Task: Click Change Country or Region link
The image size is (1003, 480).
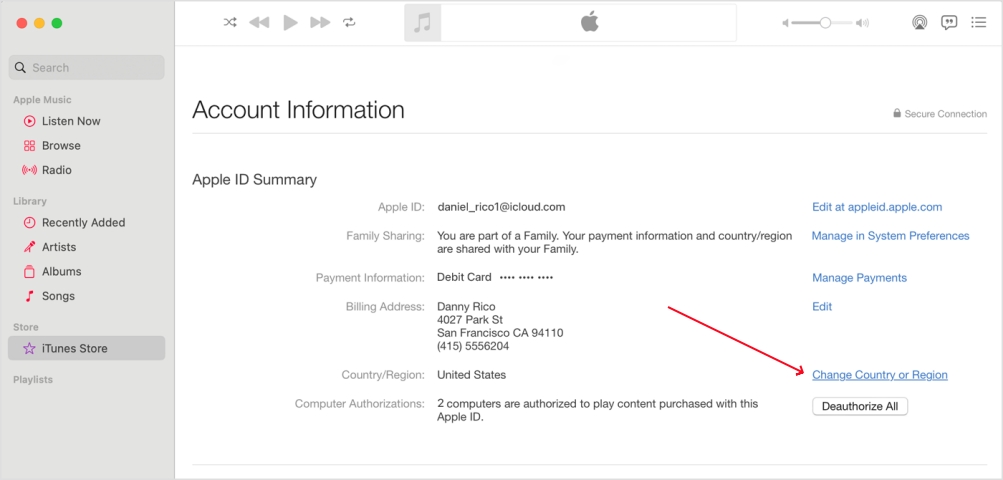Action: pyautogui.click(x=879, y=375)
